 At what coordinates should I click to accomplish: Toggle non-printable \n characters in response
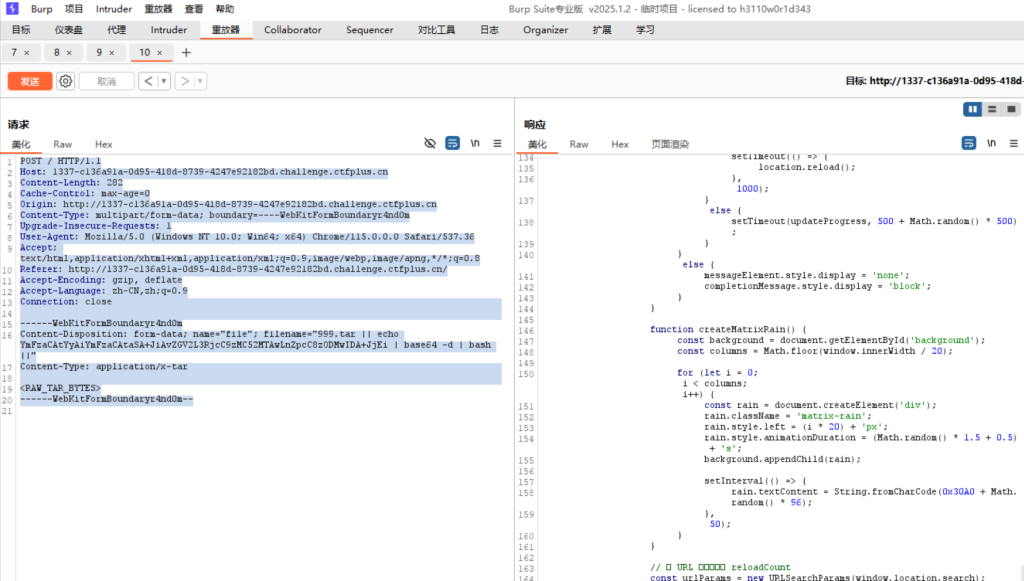tap(990, 144)
